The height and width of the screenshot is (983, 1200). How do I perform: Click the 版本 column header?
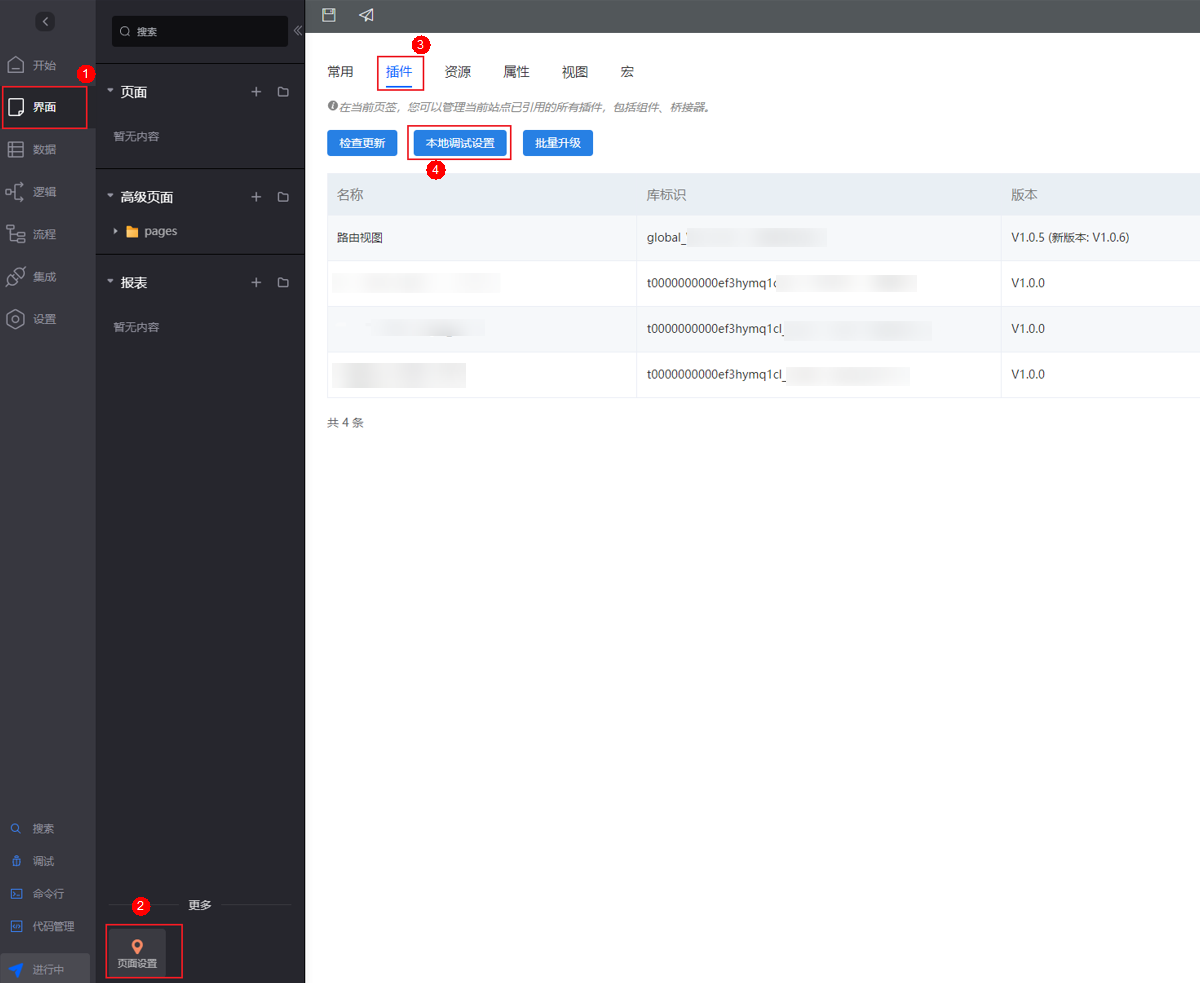[x=1100, y=195]
